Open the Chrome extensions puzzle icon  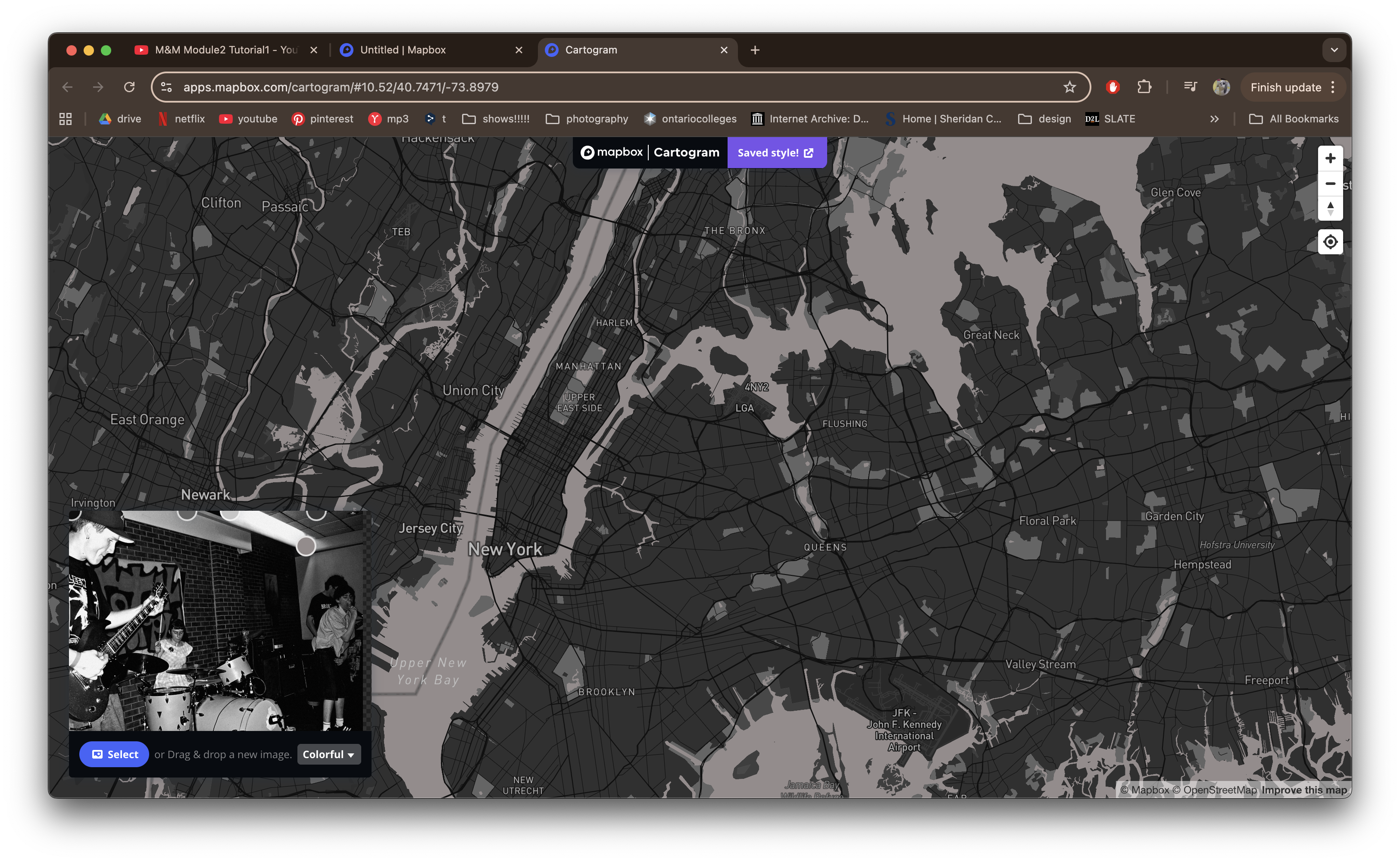(x=1145, y=87)
